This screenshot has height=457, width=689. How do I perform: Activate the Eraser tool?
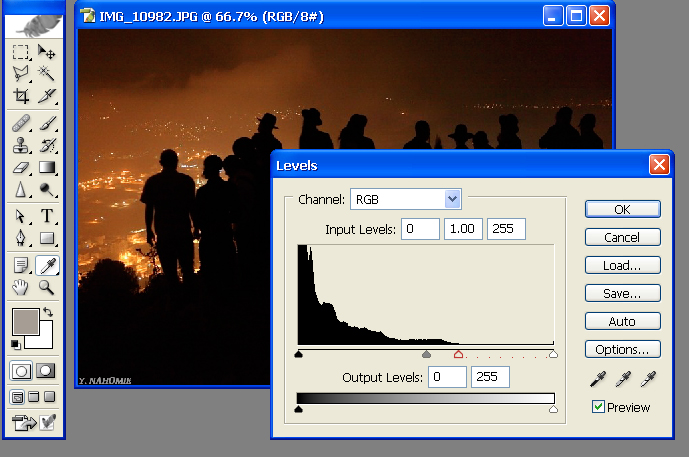coord(21,167)
